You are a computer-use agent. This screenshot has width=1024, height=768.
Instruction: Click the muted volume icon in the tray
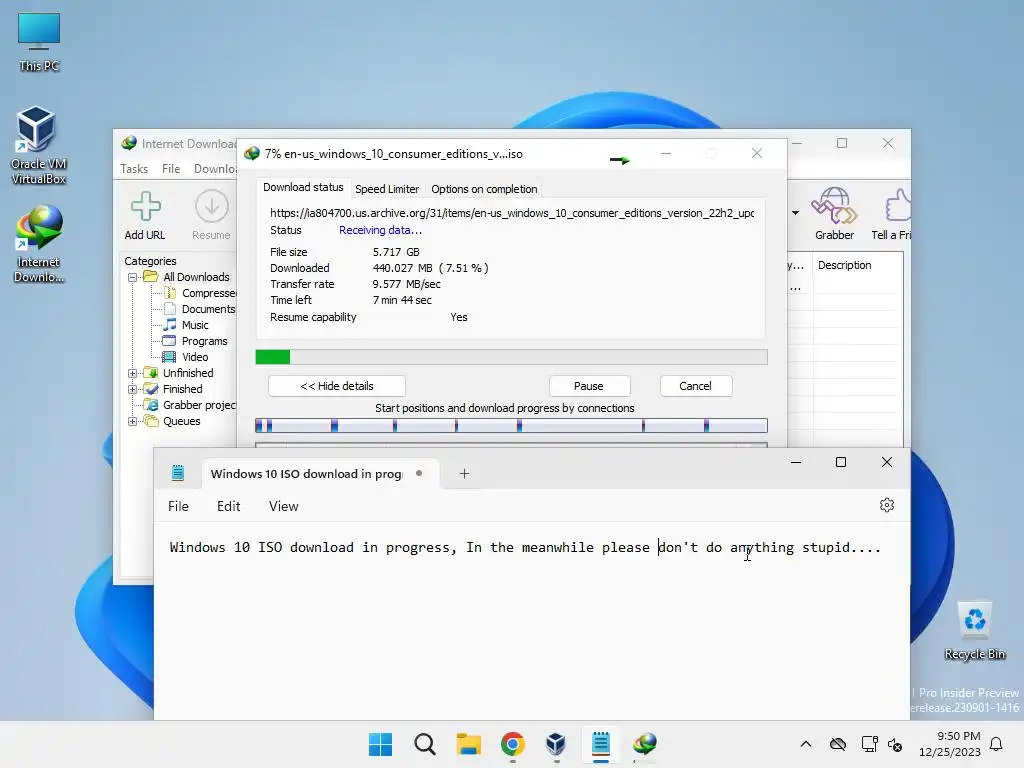[895, 744]
